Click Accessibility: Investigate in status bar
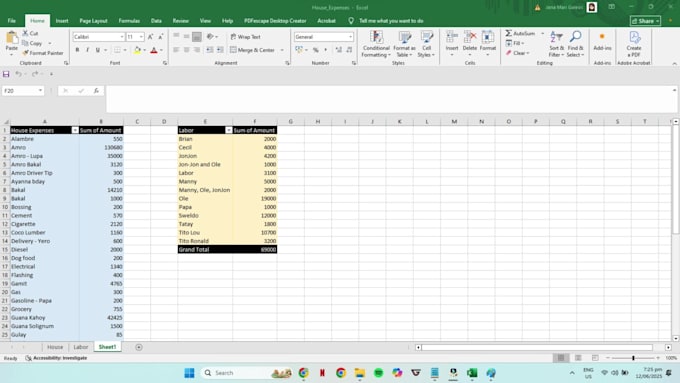This screenshot has height=383, width=680. click(56, 358)
